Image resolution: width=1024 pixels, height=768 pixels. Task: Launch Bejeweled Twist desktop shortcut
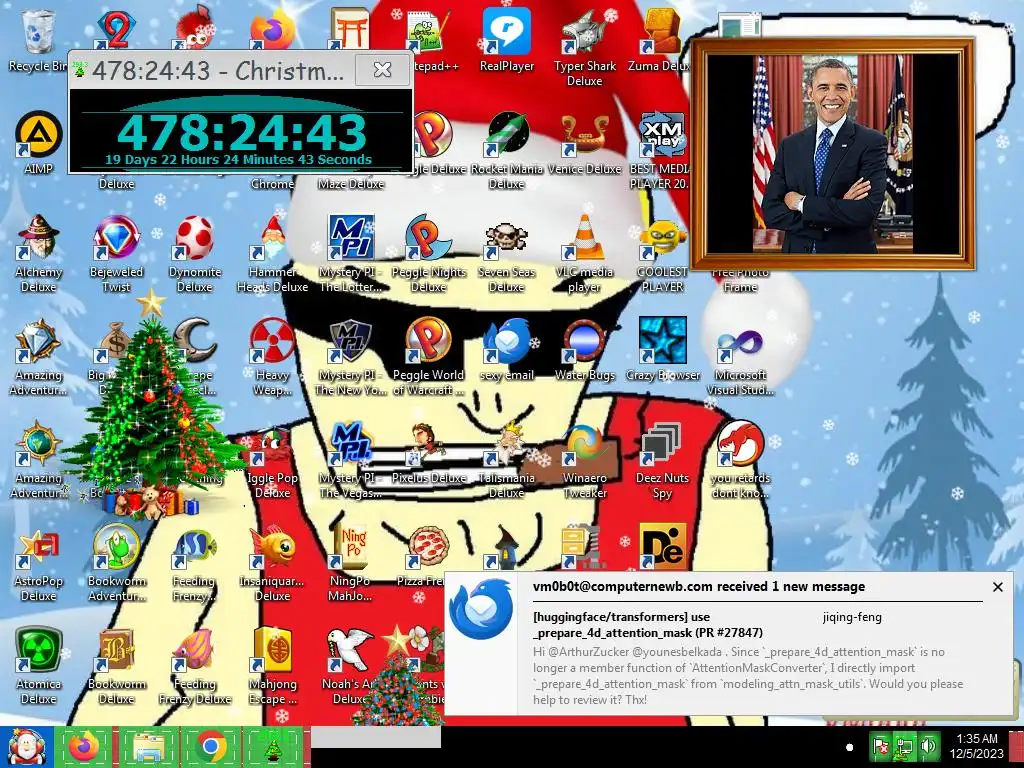point(116,253)
